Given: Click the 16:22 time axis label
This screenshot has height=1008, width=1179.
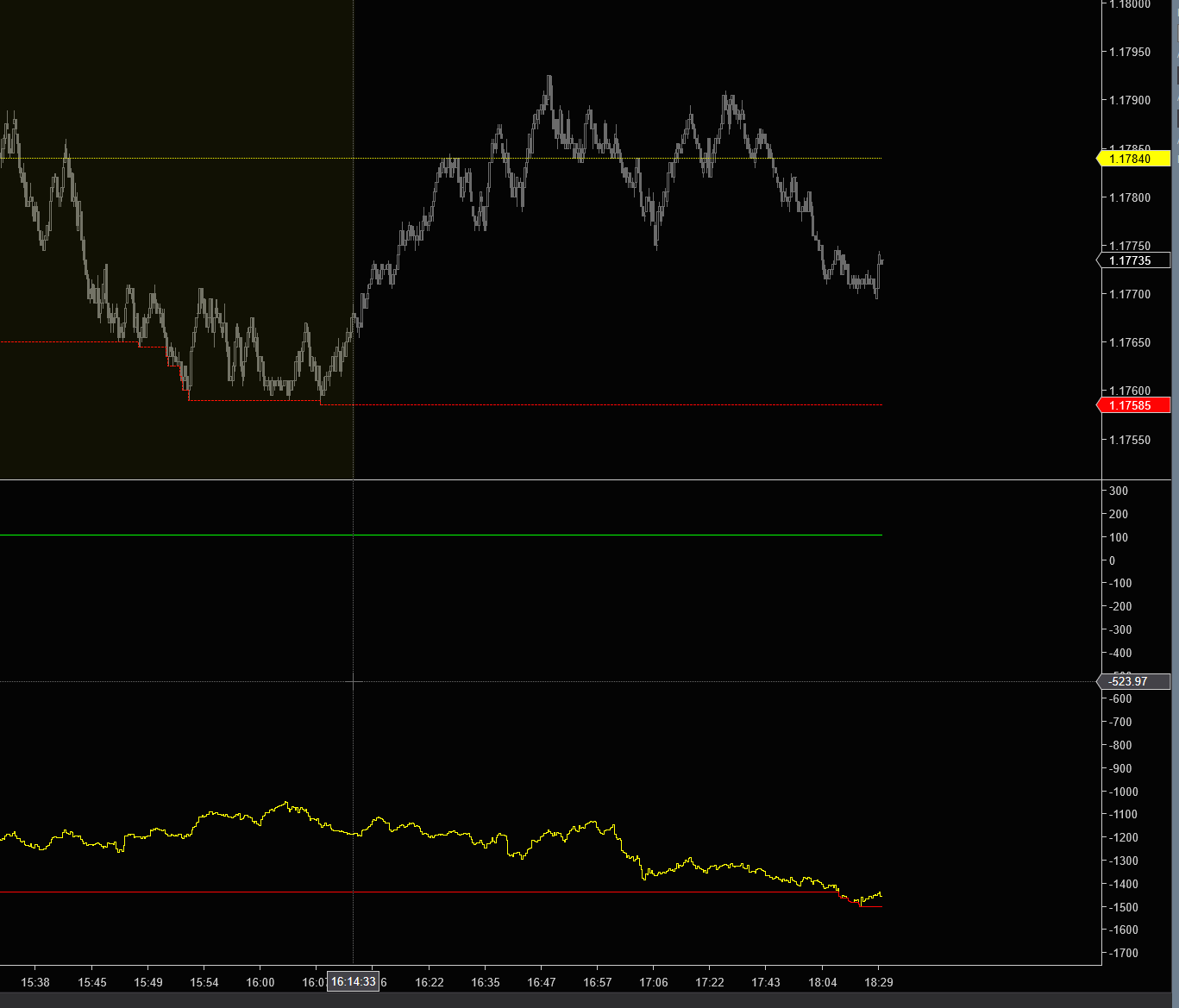Looking at the screenshot, I should (430, 982).
